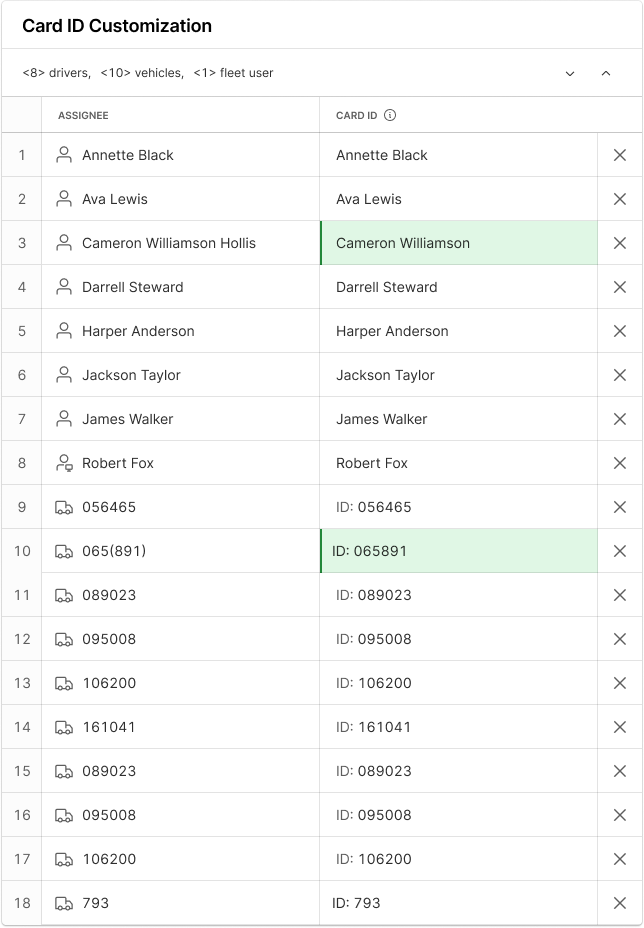Edit the highlighted ID: 065891 card field

(458, 551)
